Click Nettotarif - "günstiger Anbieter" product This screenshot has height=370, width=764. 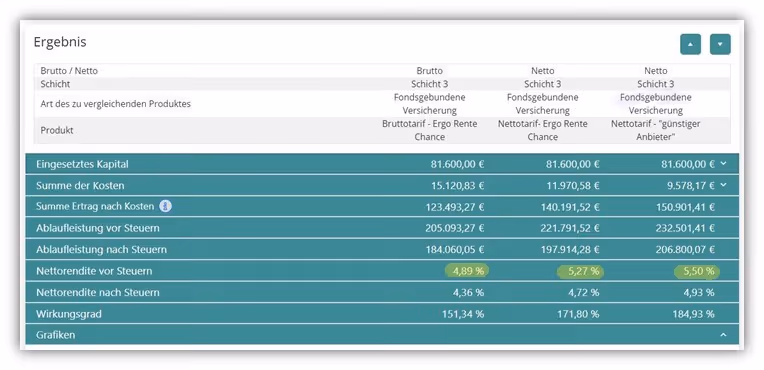656,130
